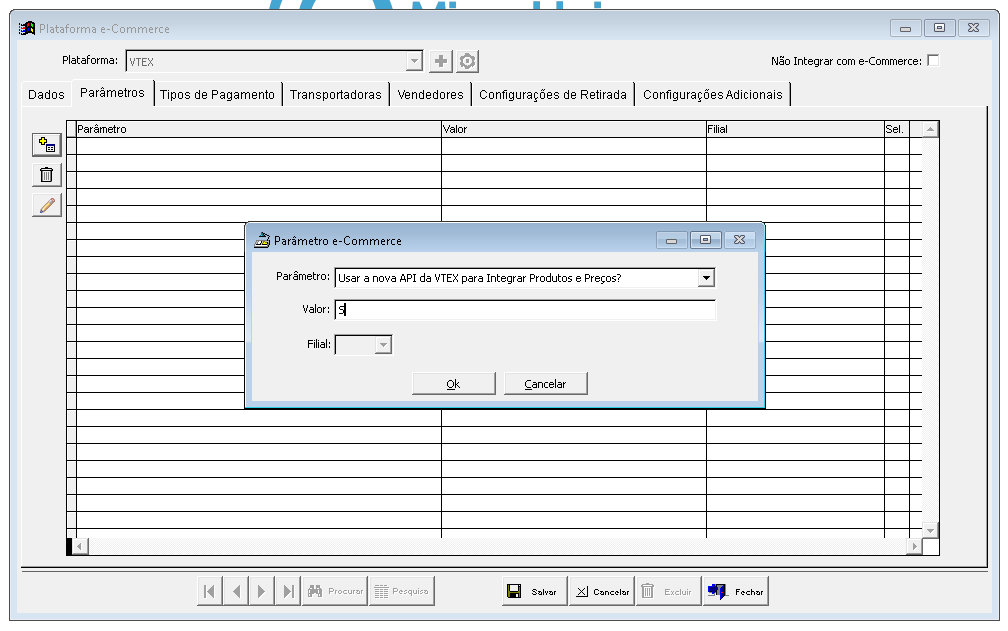Go to next record arrow
The image size is (1008, 631).
point(262,591)
